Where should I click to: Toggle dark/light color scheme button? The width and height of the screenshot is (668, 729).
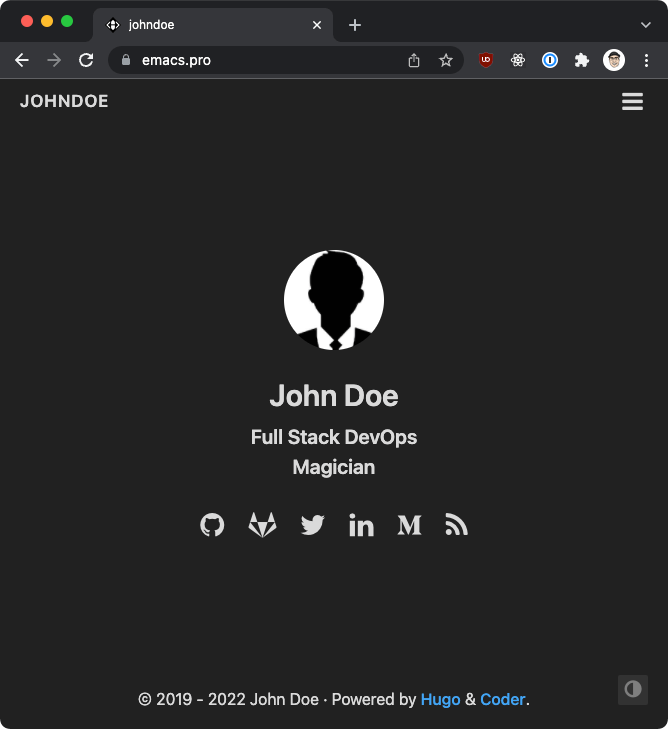point(632,689)
